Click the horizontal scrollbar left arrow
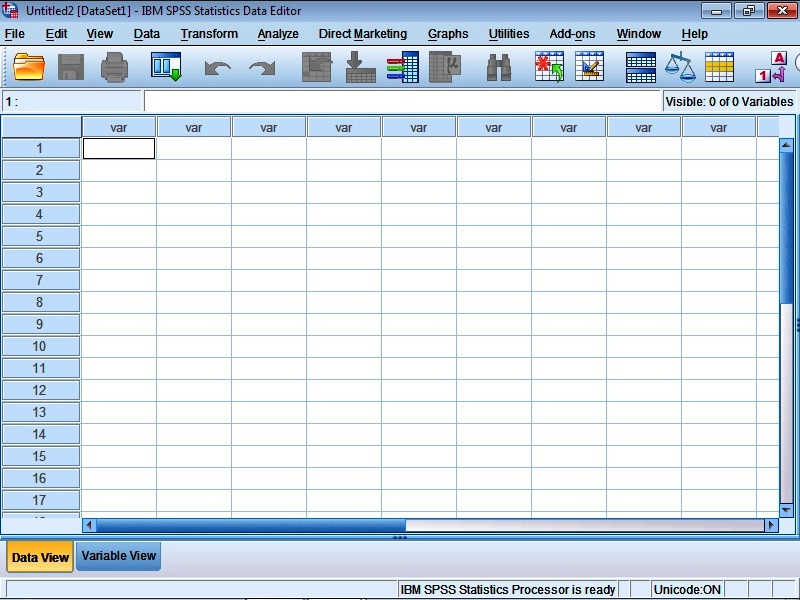Screen dimensions: 800x600 pos(89,525)
